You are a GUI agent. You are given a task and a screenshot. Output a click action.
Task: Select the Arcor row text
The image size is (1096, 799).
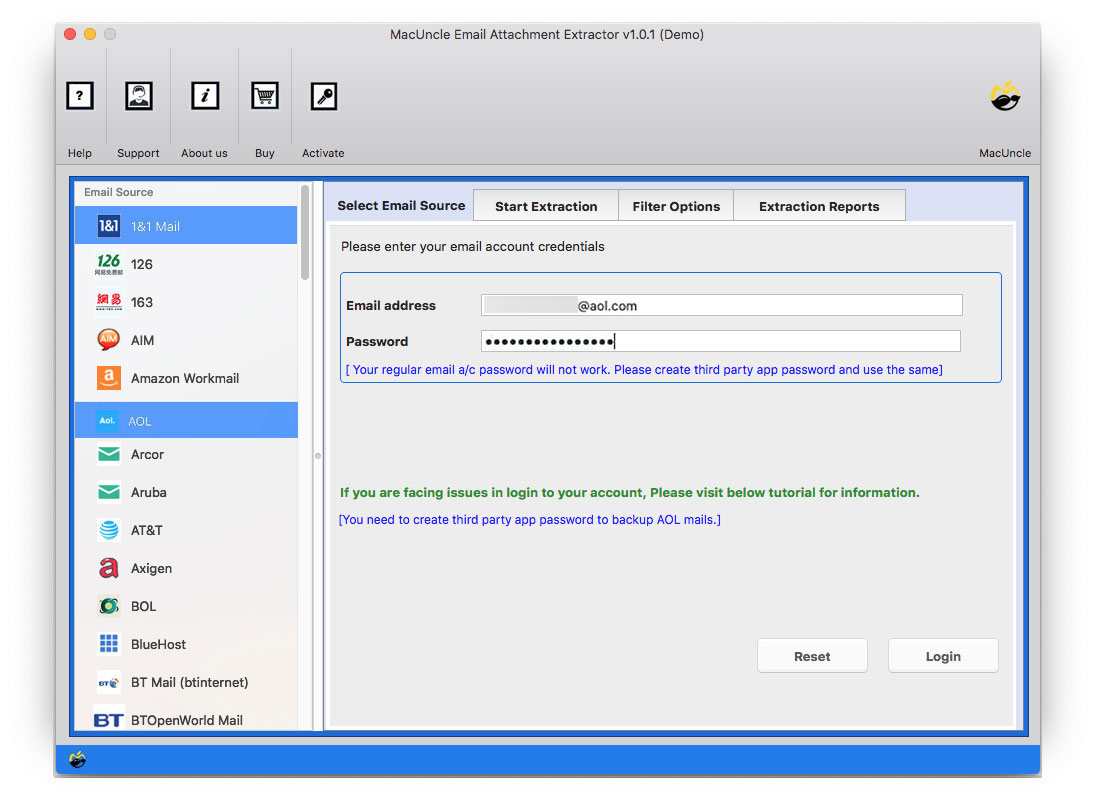(x=147, y=454)
